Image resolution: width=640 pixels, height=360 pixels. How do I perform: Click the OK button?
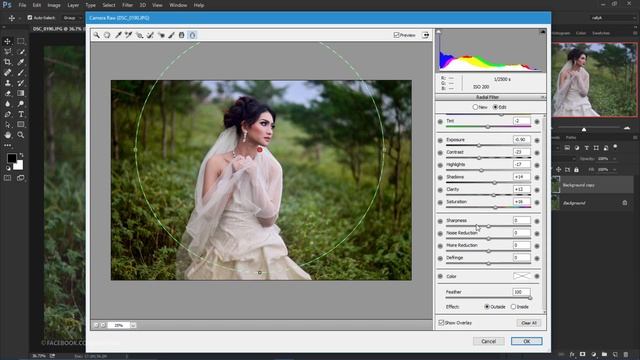527,341
